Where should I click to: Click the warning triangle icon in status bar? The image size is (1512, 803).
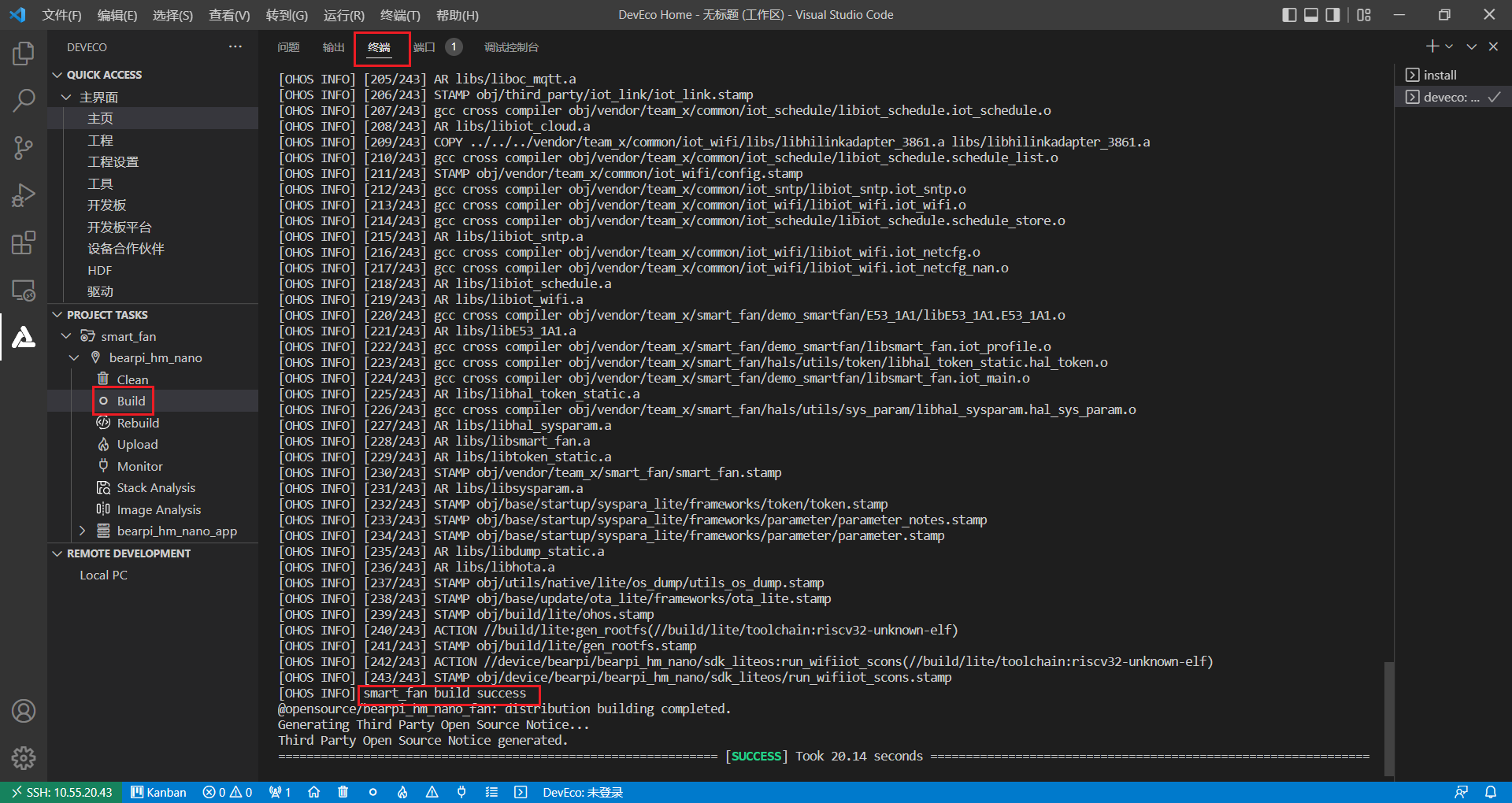432,792
